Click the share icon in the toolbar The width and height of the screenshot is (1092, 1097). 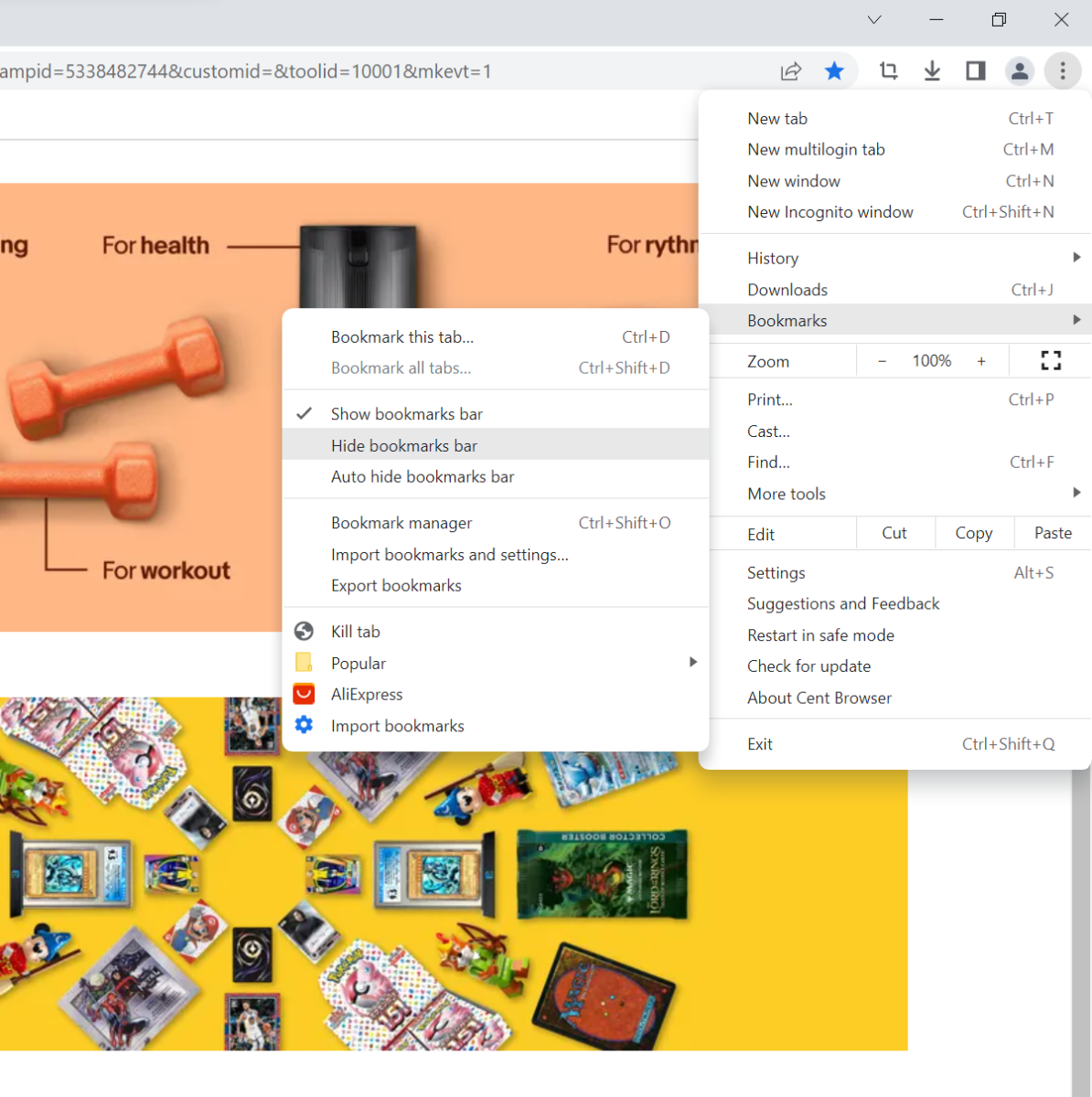pyautogui.click(x=790, y=70)
